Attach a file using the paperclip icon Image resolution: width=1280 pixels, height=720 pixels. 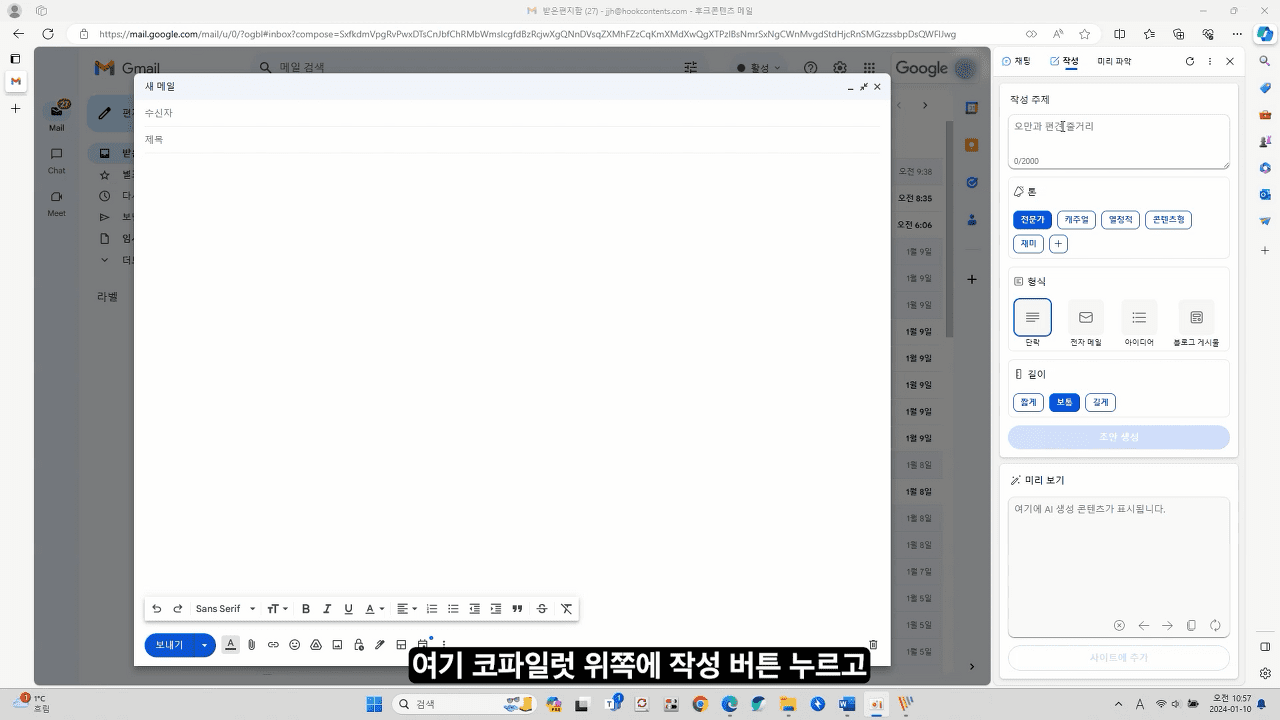(251, 645)
